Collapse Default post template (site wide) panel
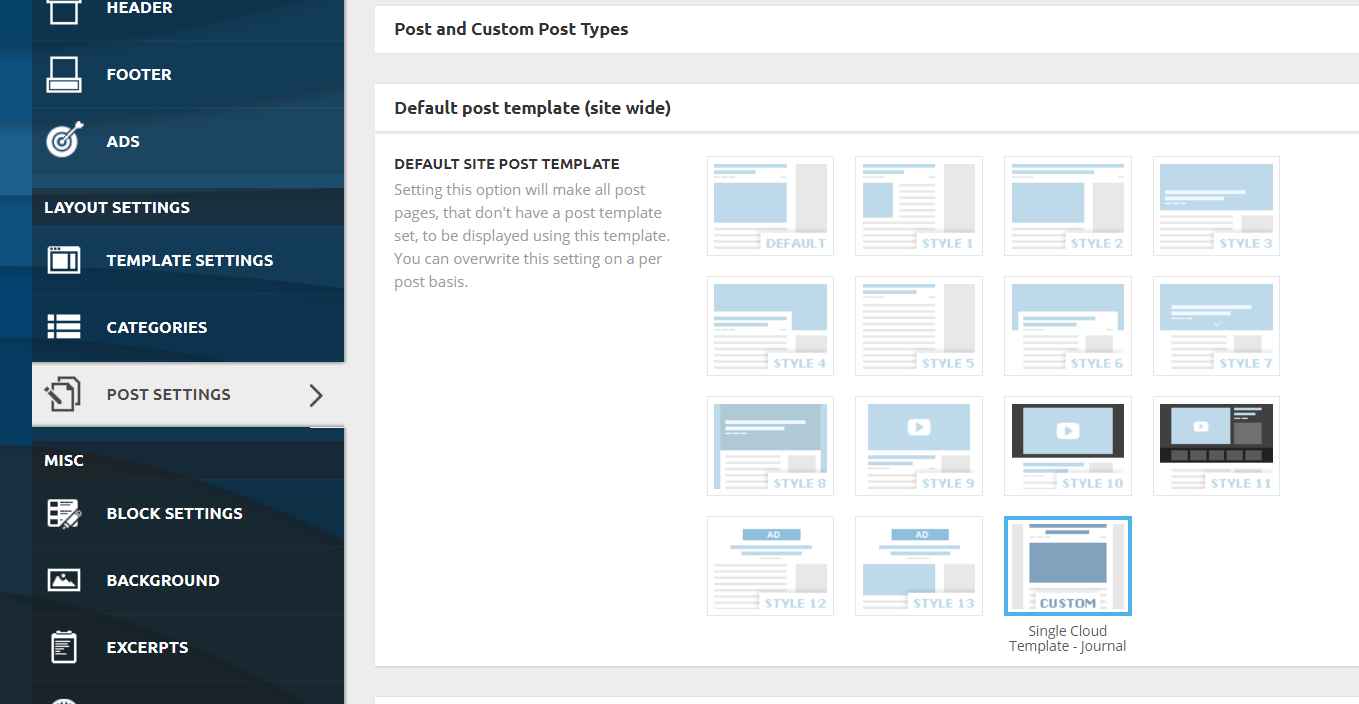Image resolution: width=1359 pixels, height=704 pixels. click(866, 108)
